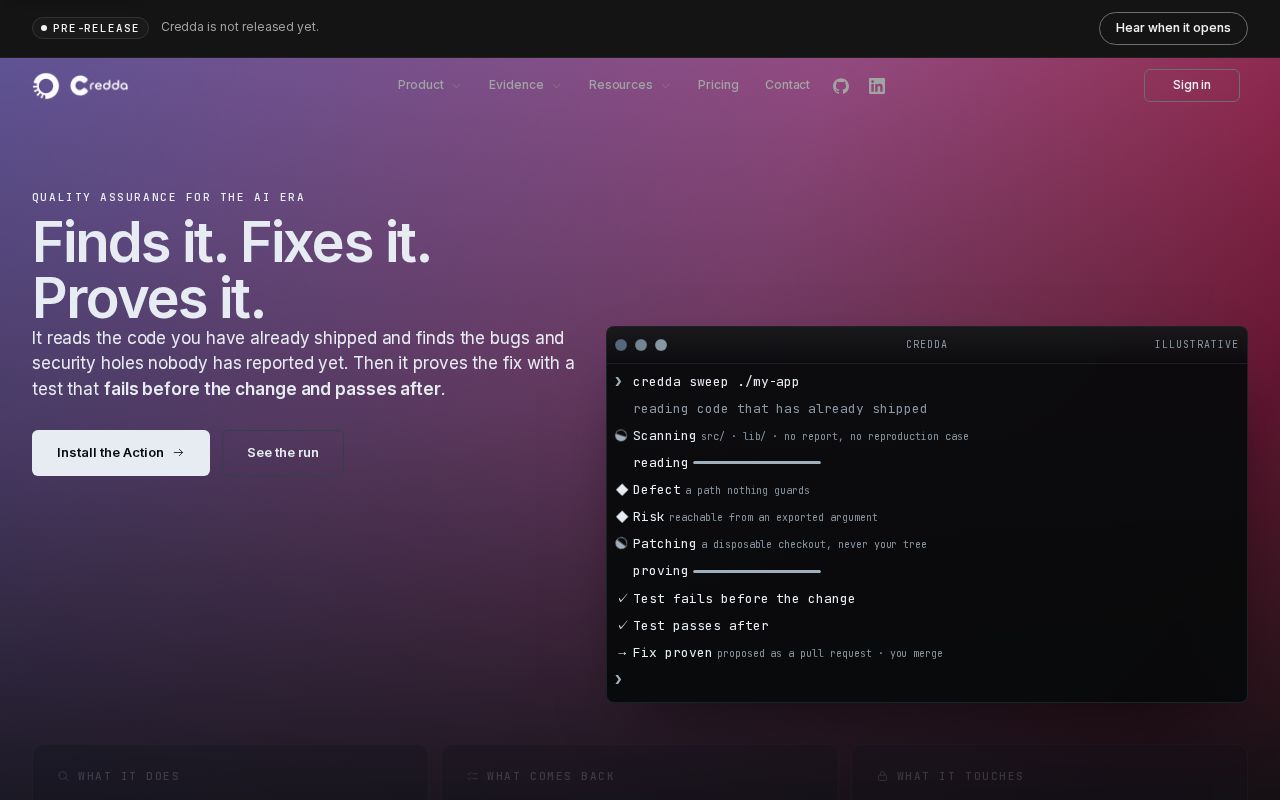Expand the Resources dropdown menu
Image resolution: width=1280 pixels, height=800 pixels.
tap(630, 85)
